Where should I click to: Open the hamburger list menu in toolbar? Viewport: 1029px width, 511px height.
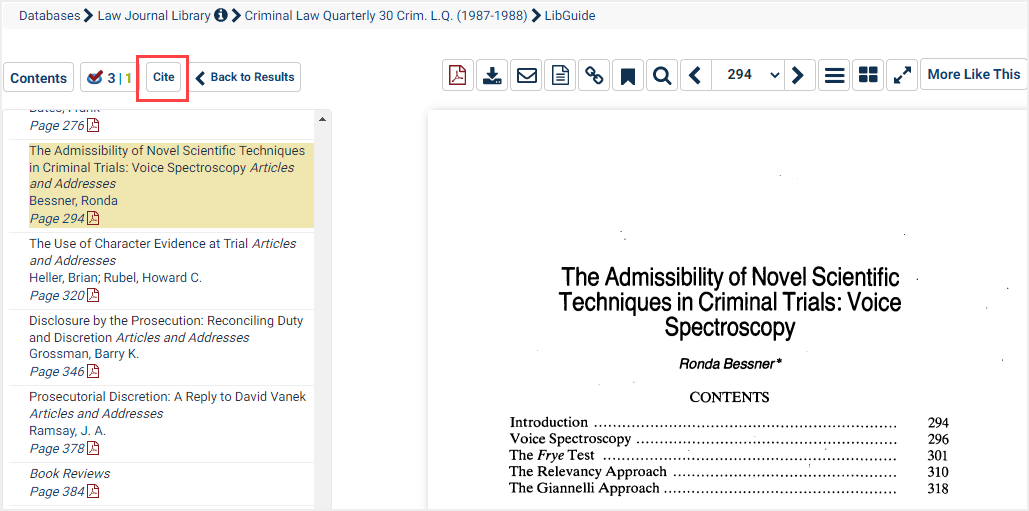834,75
